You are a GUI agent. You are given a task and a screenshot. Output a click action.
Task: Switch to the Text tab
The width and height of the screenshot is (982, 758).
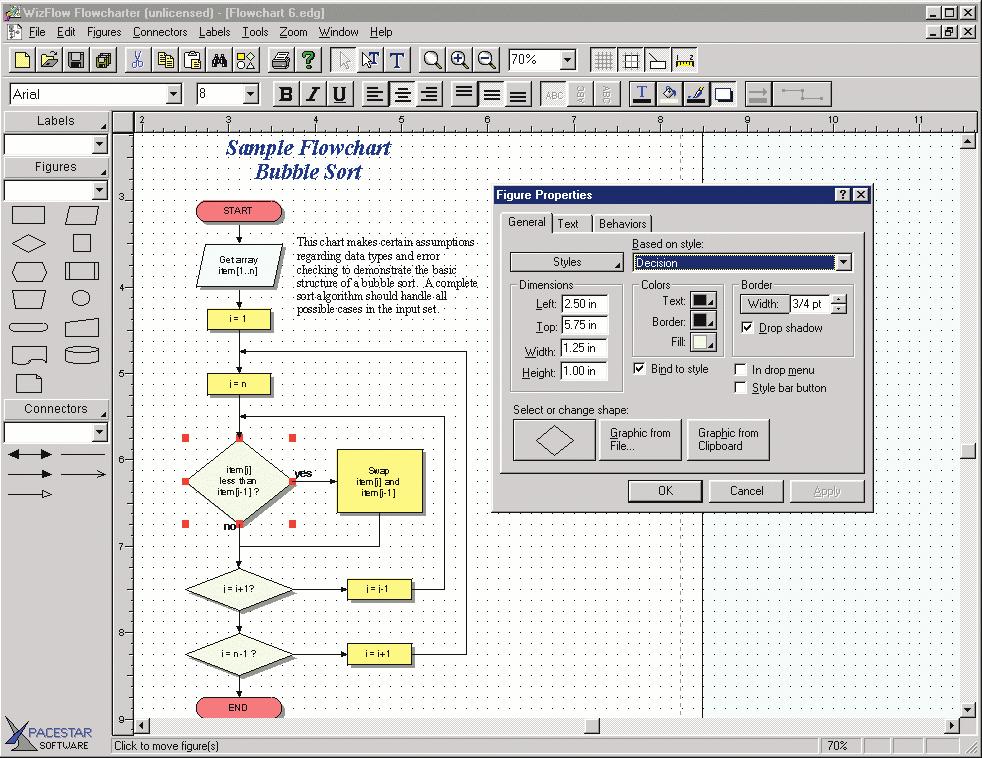pyautogui.click(x=568, y=224)
